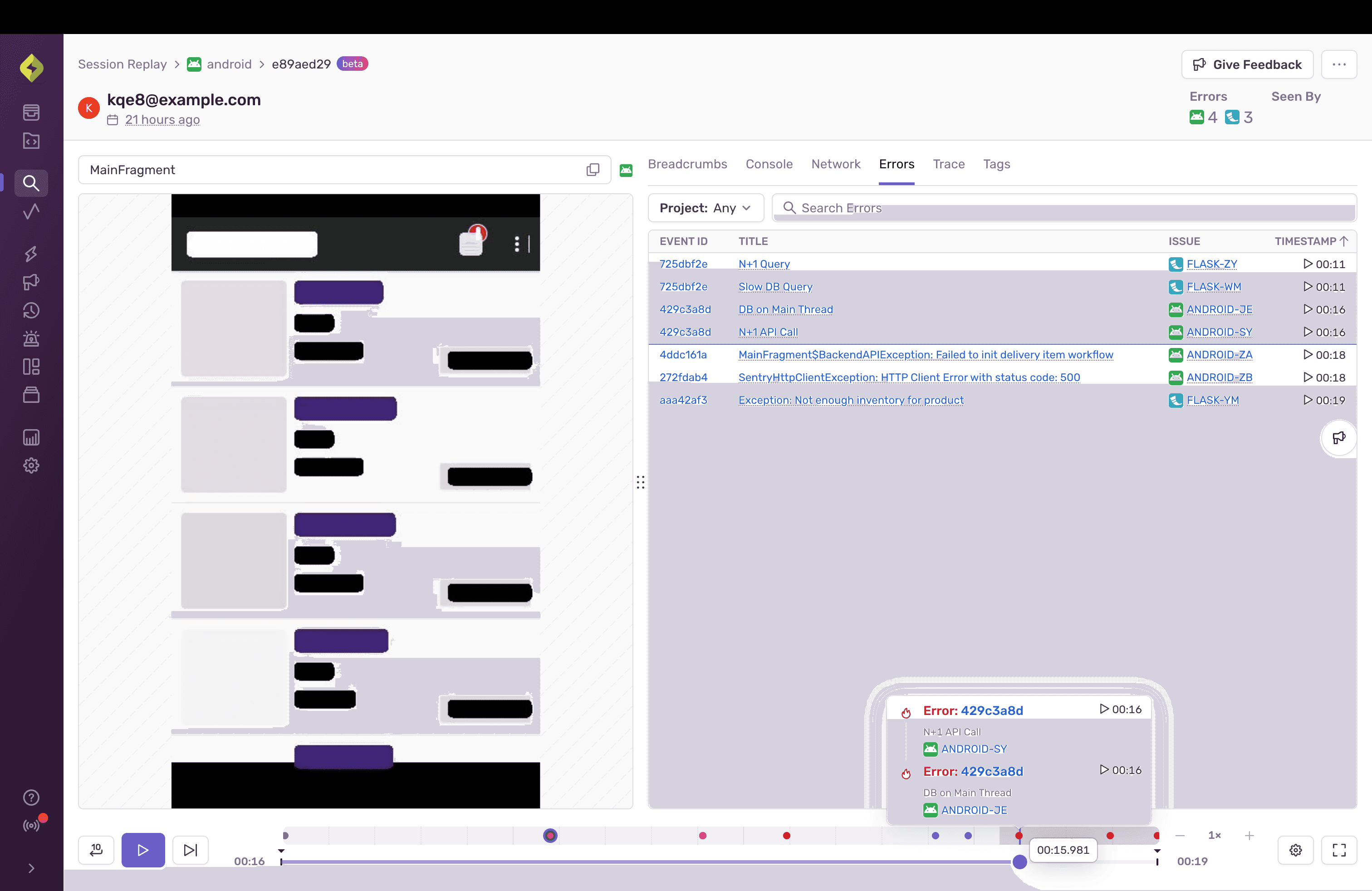Switch to the Tags tab
This screenshot has height=891, width=1372.
(996, 164)
